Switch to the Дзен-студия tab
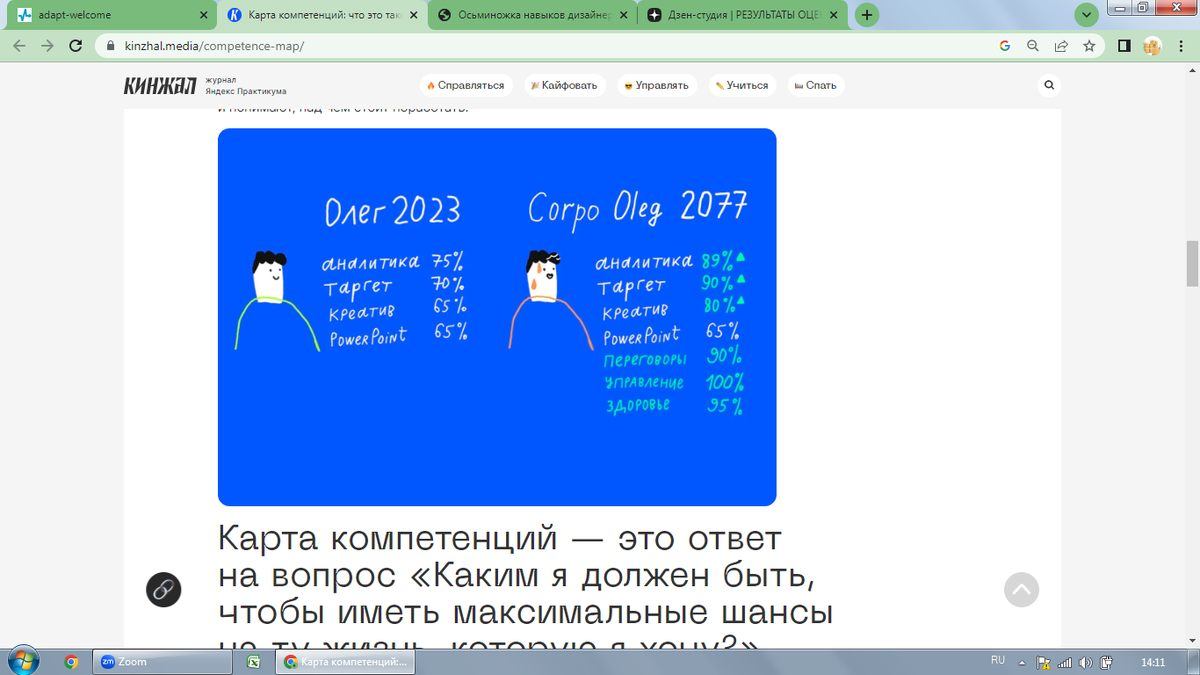 743,15
